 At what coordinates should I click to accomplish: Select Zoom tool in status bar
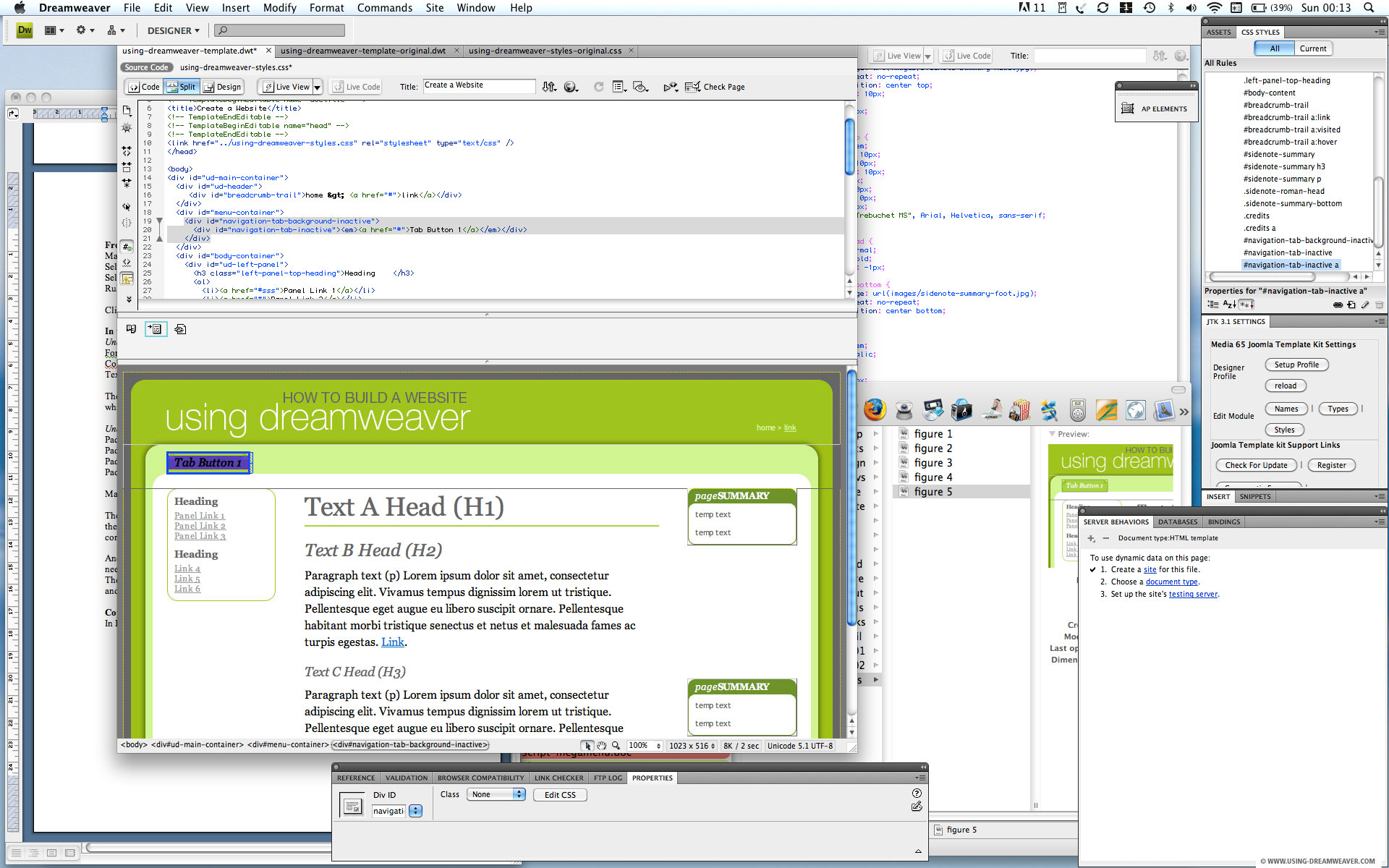(x=616, y=746)
